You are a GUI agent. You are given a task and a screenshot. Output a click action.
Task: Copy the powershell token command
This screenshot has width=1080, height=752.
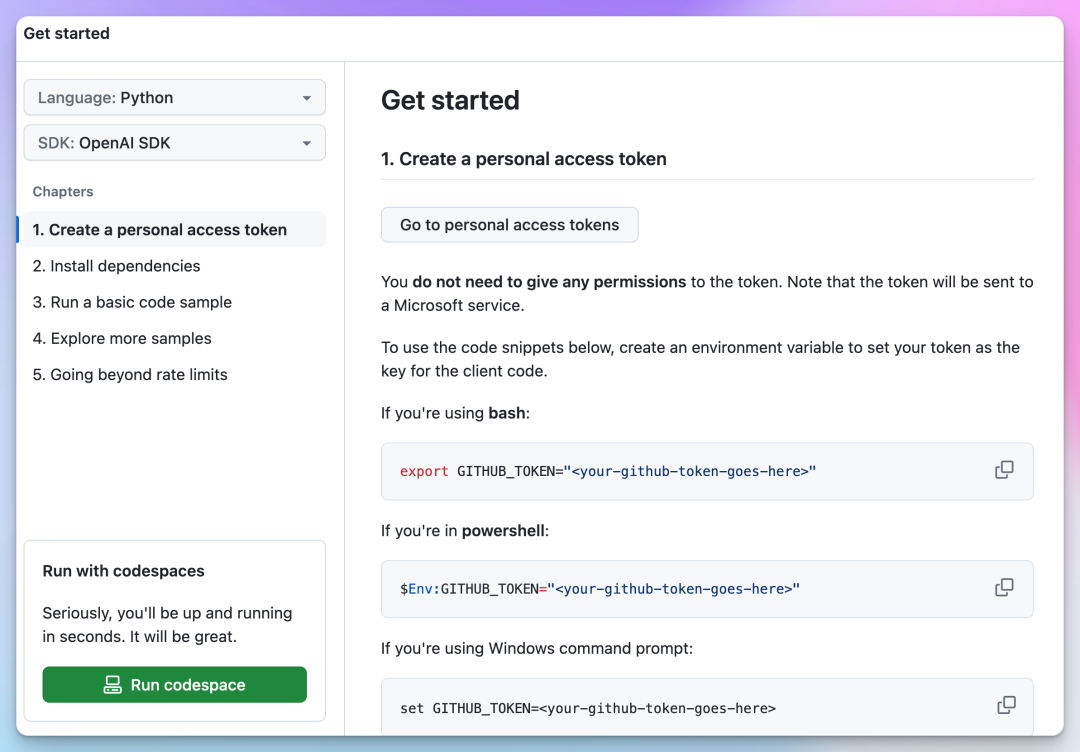pos(1004,588)
